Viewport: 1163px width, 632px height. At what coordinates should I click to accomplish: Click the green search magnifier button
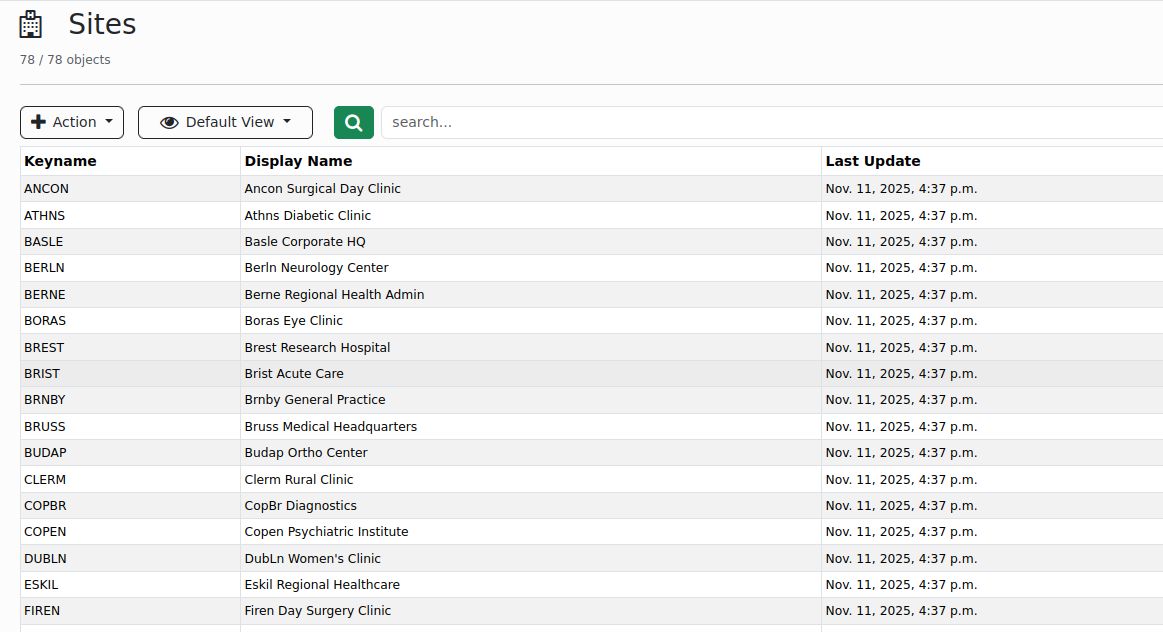point(353,122)
